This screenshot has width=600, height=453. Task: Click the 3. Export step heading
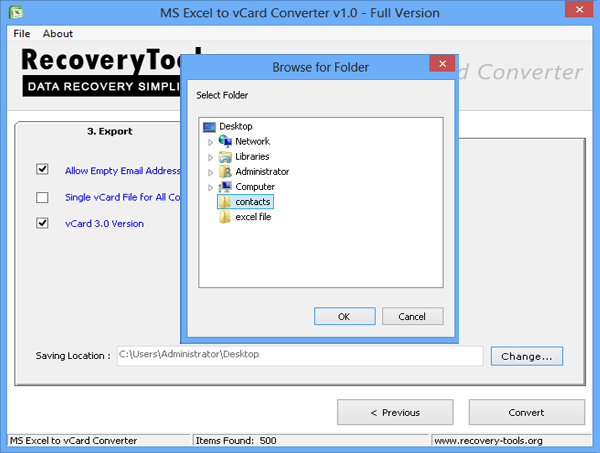click(109, 131)
